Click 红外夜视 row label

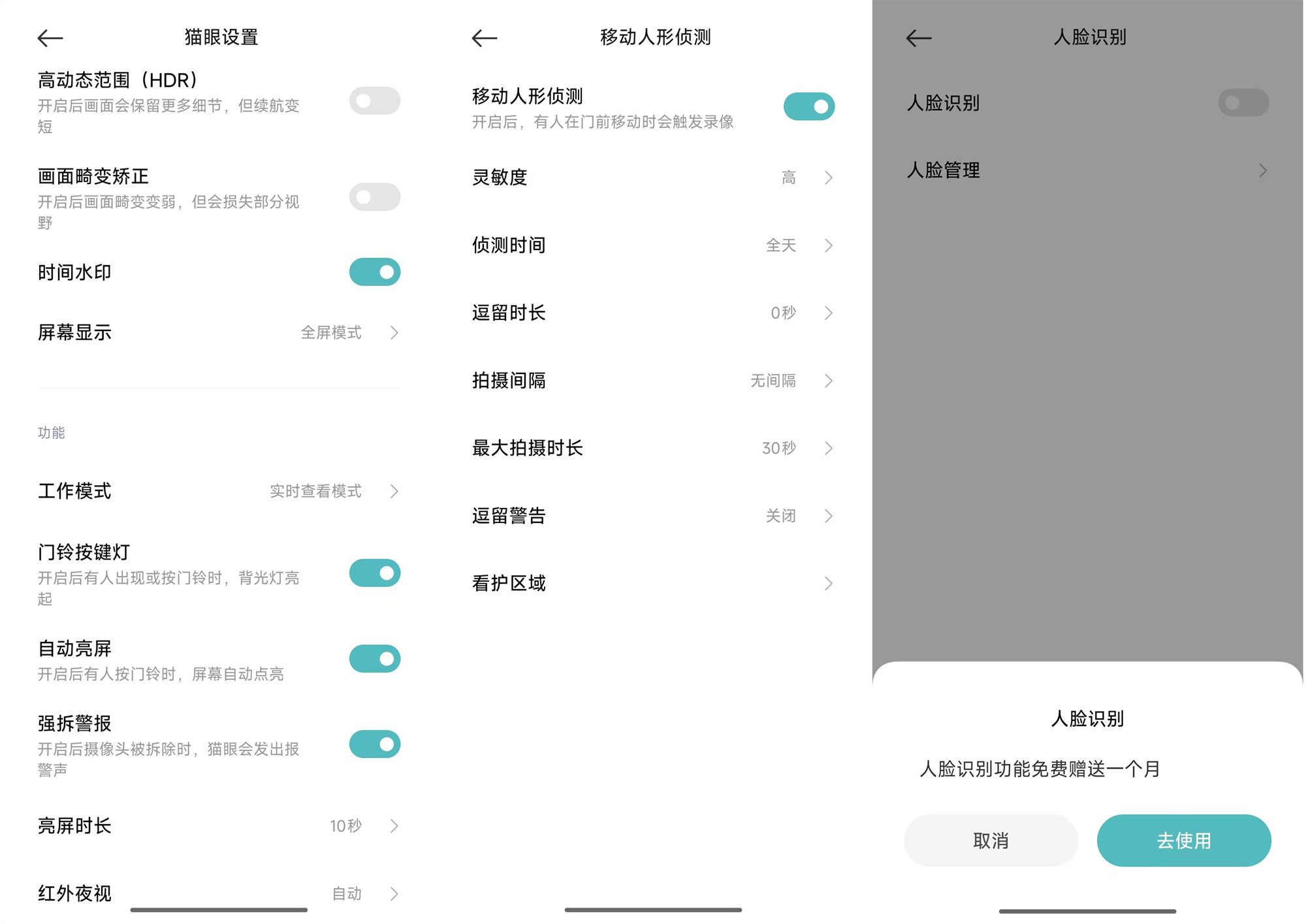[x=74, y=893]
